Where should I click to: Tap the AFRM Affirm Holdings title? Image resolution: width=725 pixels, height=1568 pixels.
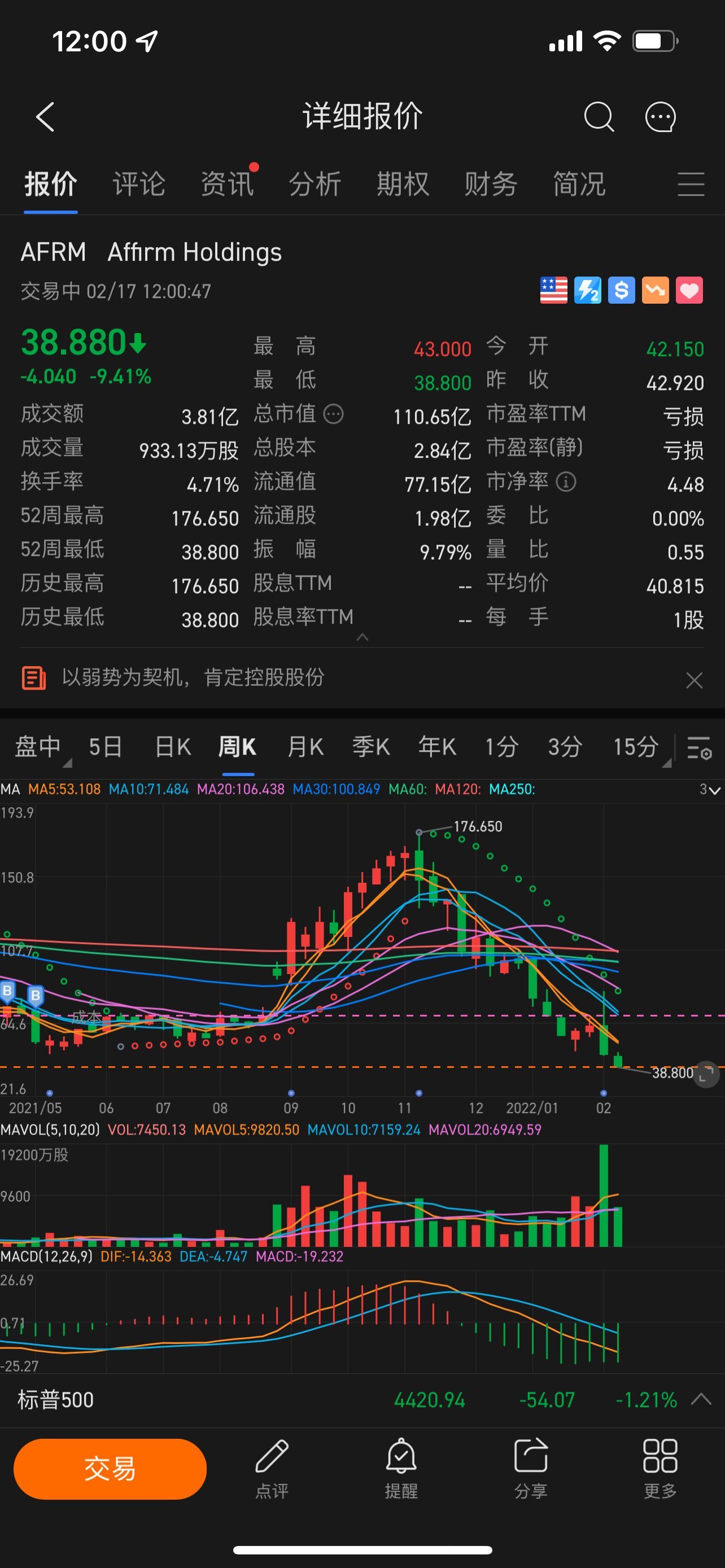151,252
